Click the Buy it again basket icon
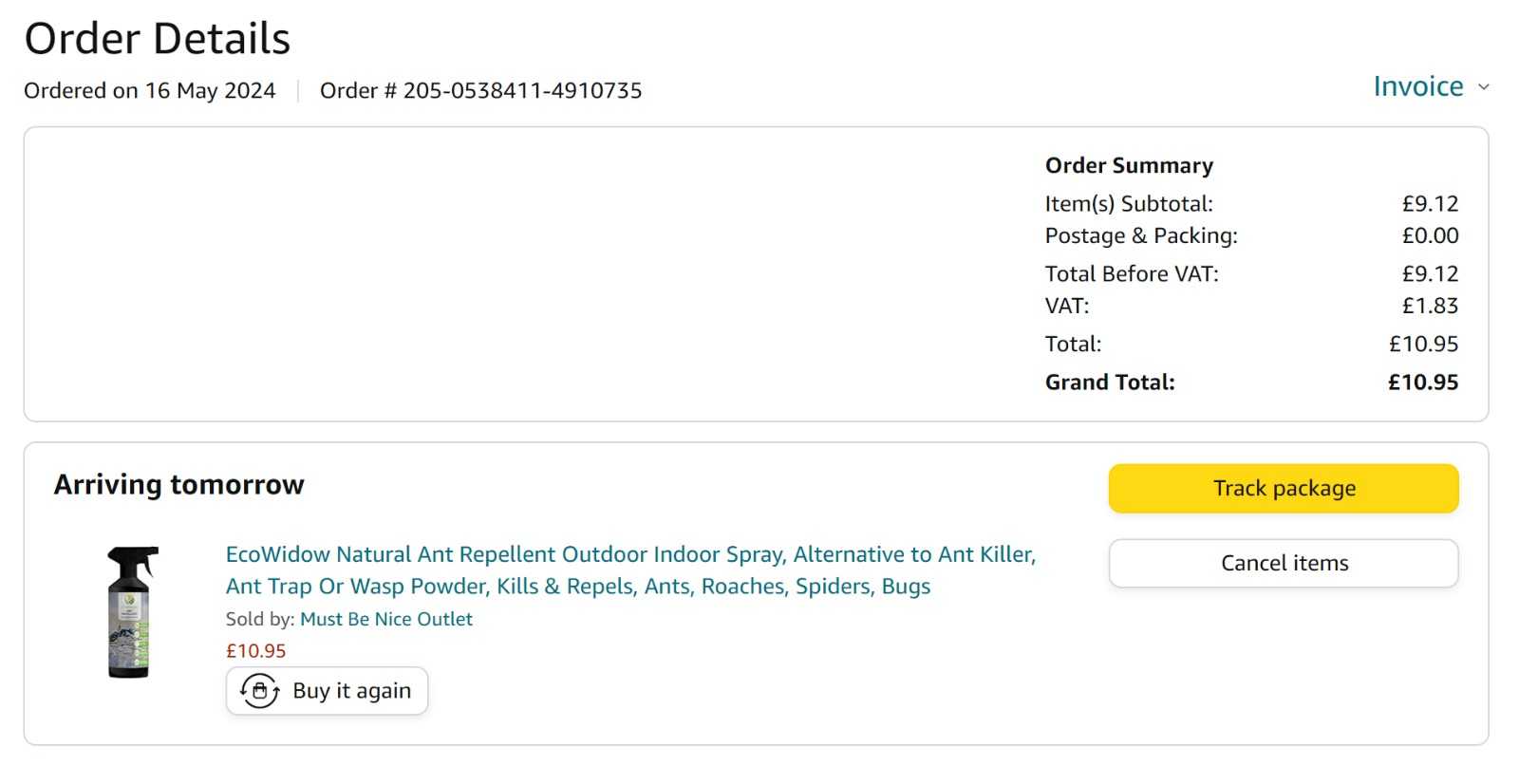 click(x=259, y=691)
